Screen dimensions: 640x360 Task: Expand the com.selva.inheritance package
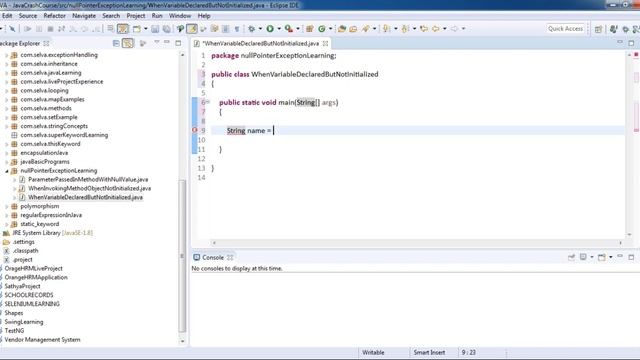(x=6, y=64)
